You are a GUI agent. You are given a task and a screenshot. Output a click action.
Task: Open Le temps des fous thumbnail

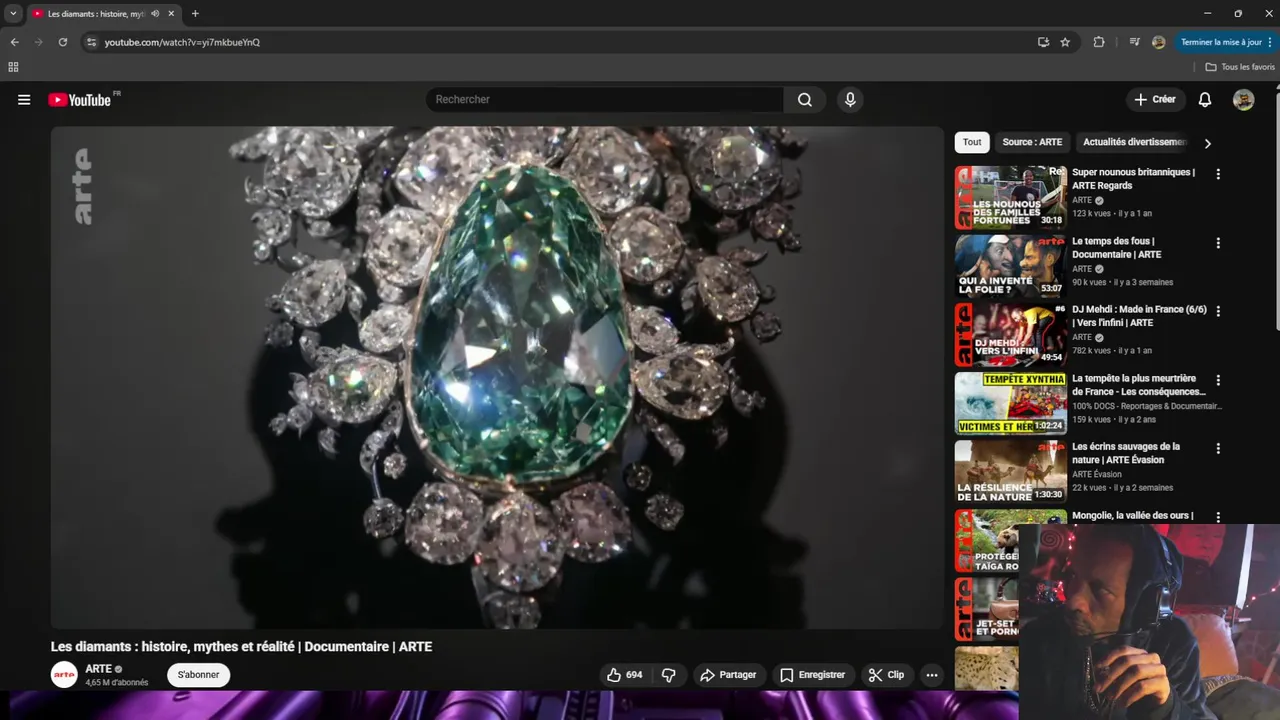1010,266
